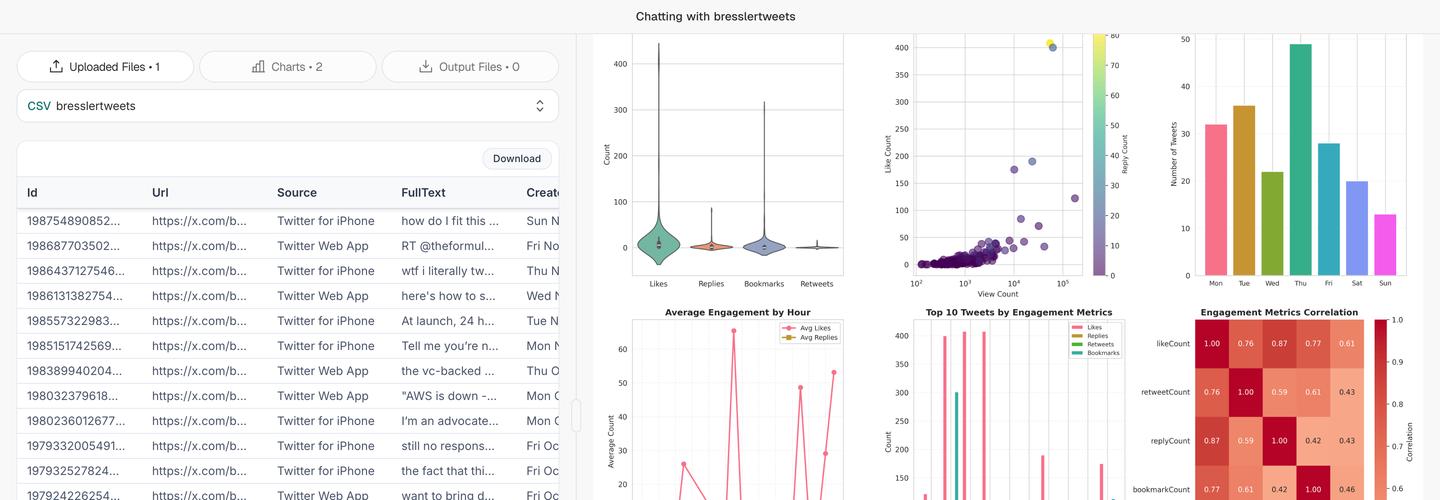
Task: Click the download tray icon on Output Files
Action: pos(426,67)
